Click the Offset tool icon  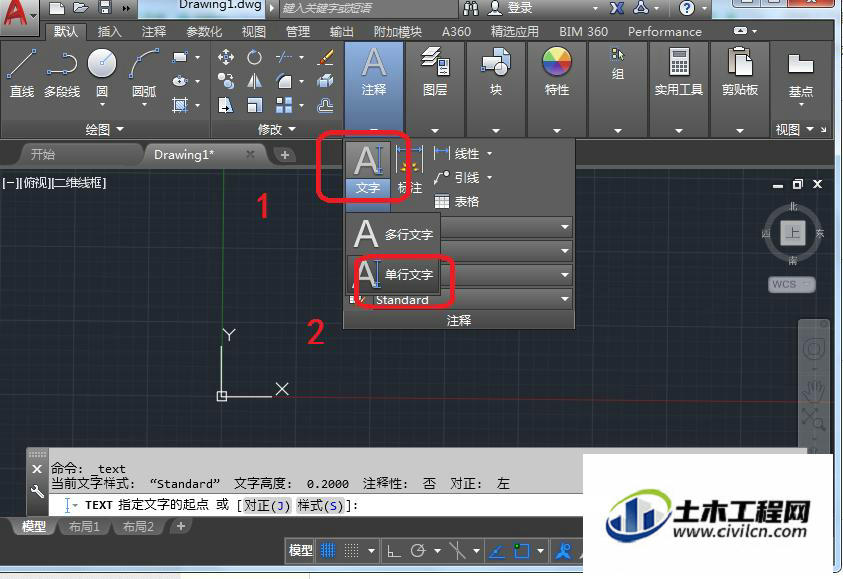(325, 105)
